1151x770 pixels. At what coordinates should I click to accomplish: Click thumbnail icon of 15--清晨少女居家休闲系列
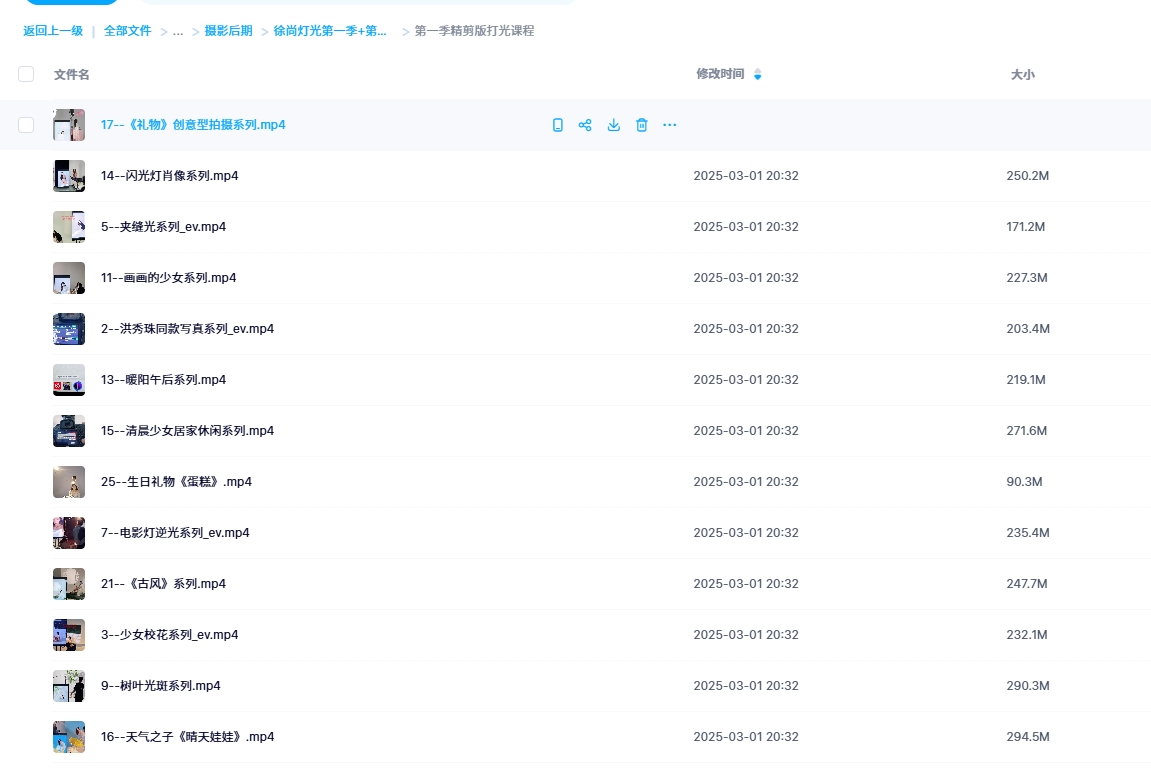(x=69, y=431)
